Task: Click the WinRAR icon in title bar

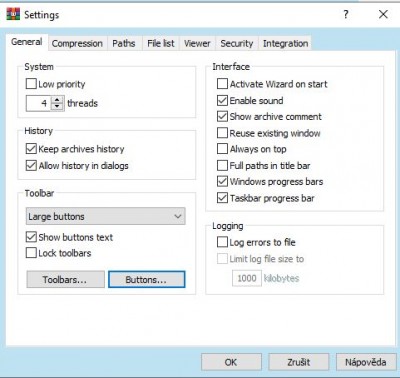Action: pos(13,14)
